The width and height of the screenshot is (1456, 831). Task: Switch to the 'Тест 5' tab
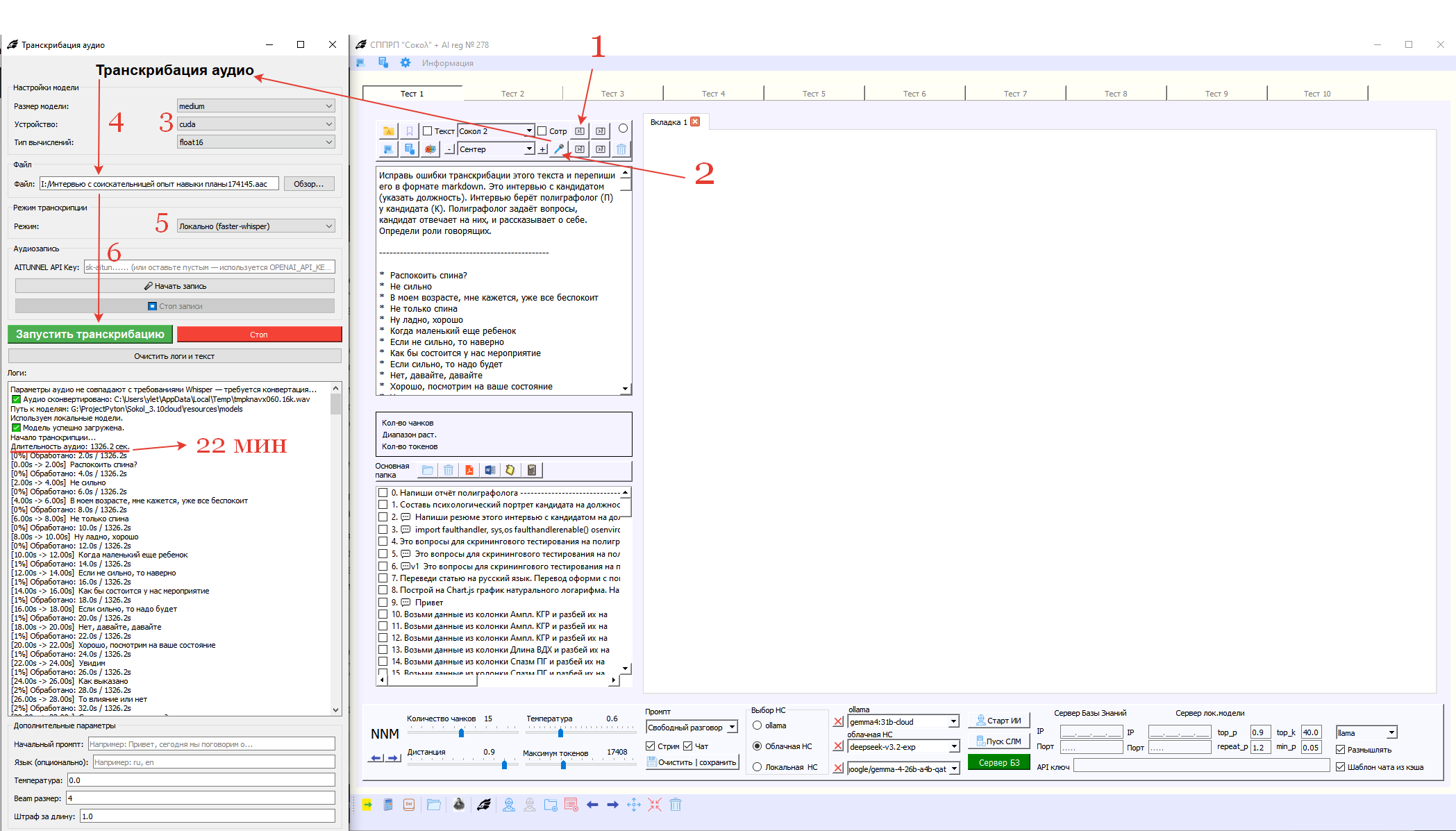pos(814,94)
